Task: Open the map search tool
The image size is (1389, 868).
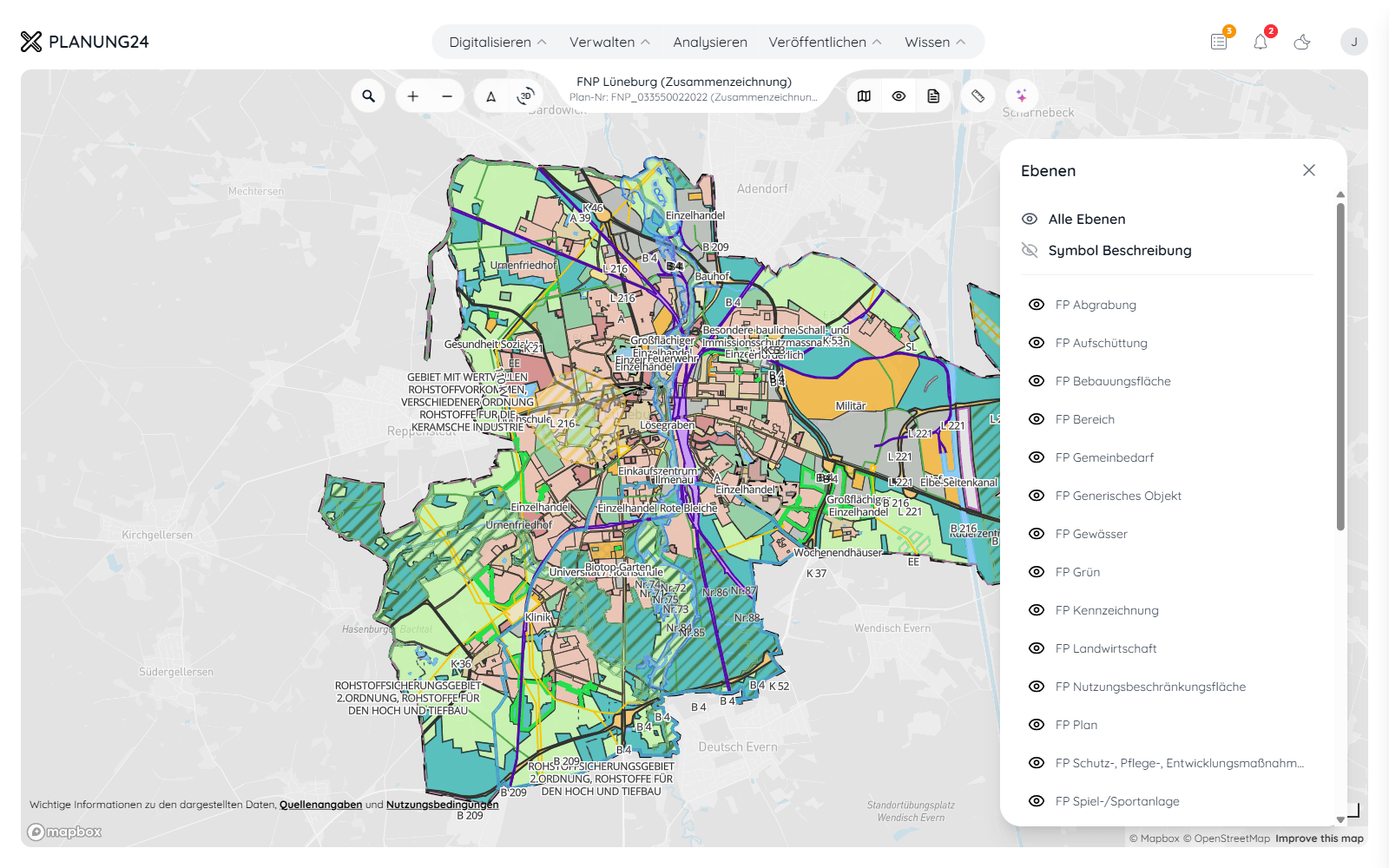Action: coord(368,95)
